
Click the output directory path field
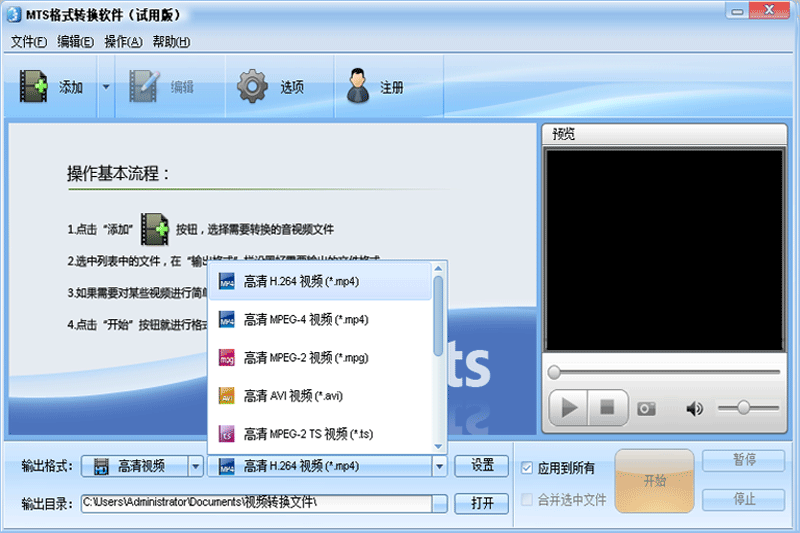[256, 503]
